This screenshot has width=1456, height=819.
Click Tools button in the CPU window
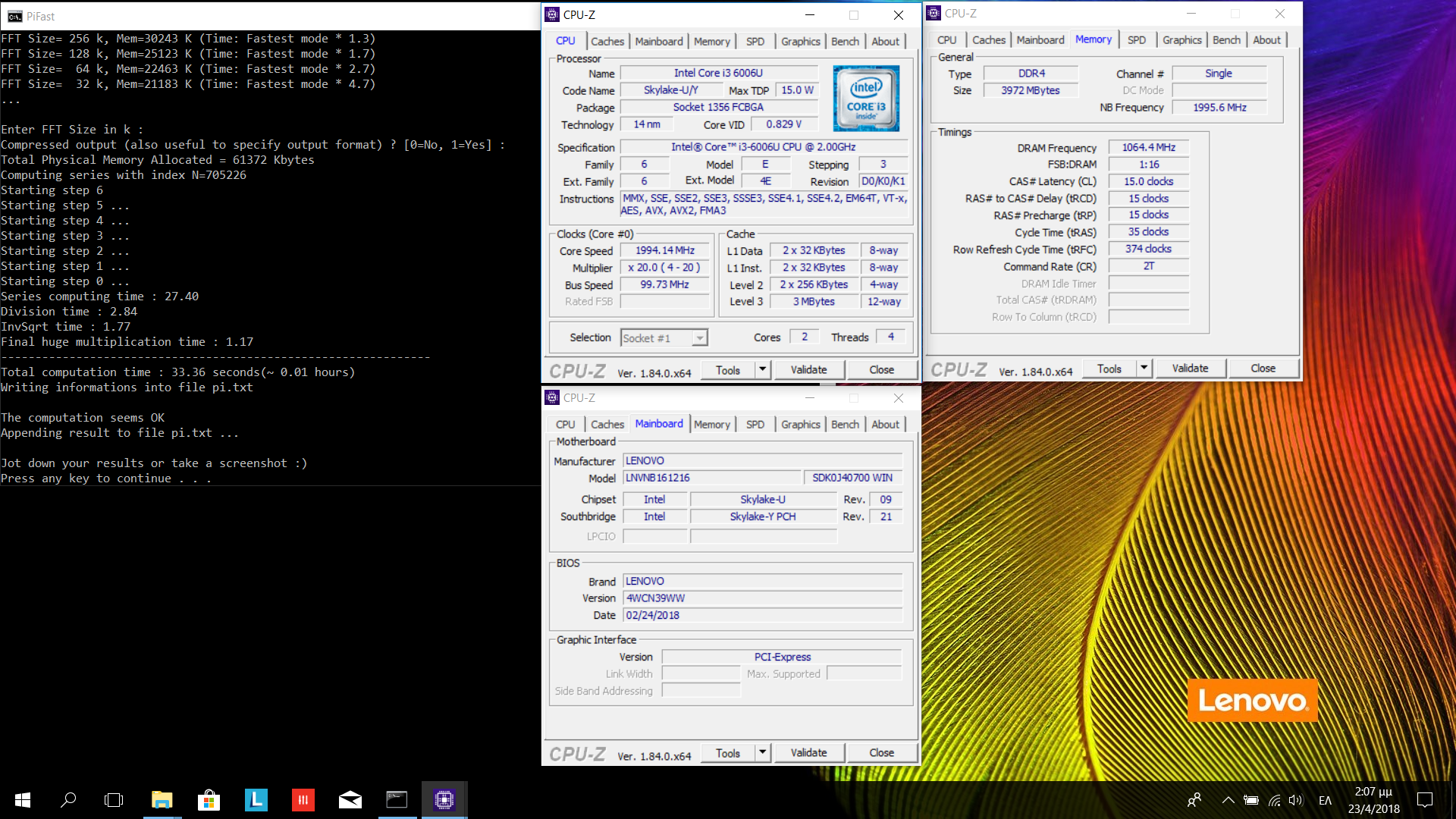point(728,369)
